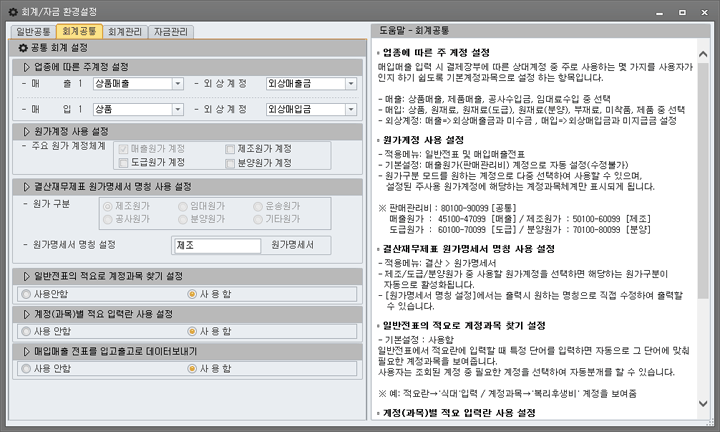Click the 주요 원가 계정체계 label

[x=68, y=146]
